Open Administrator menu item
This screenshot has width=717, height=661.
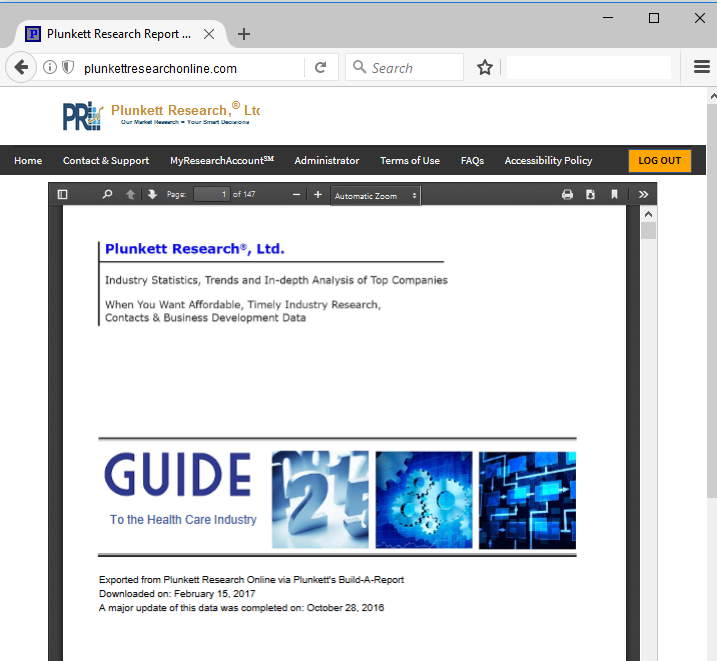[327, 160]
